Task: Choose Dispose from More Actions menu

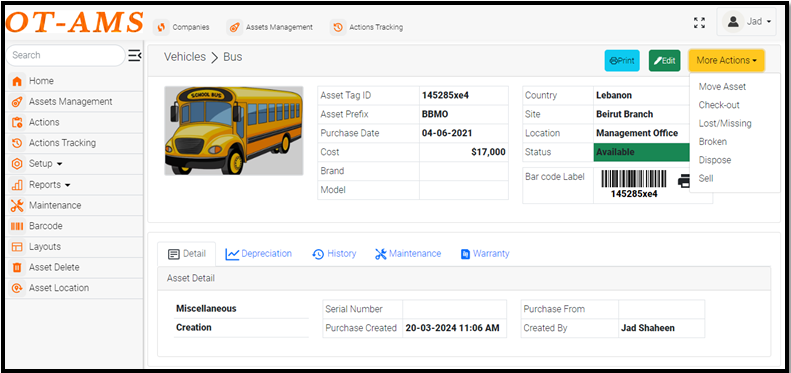Action: tap(714, 160)
